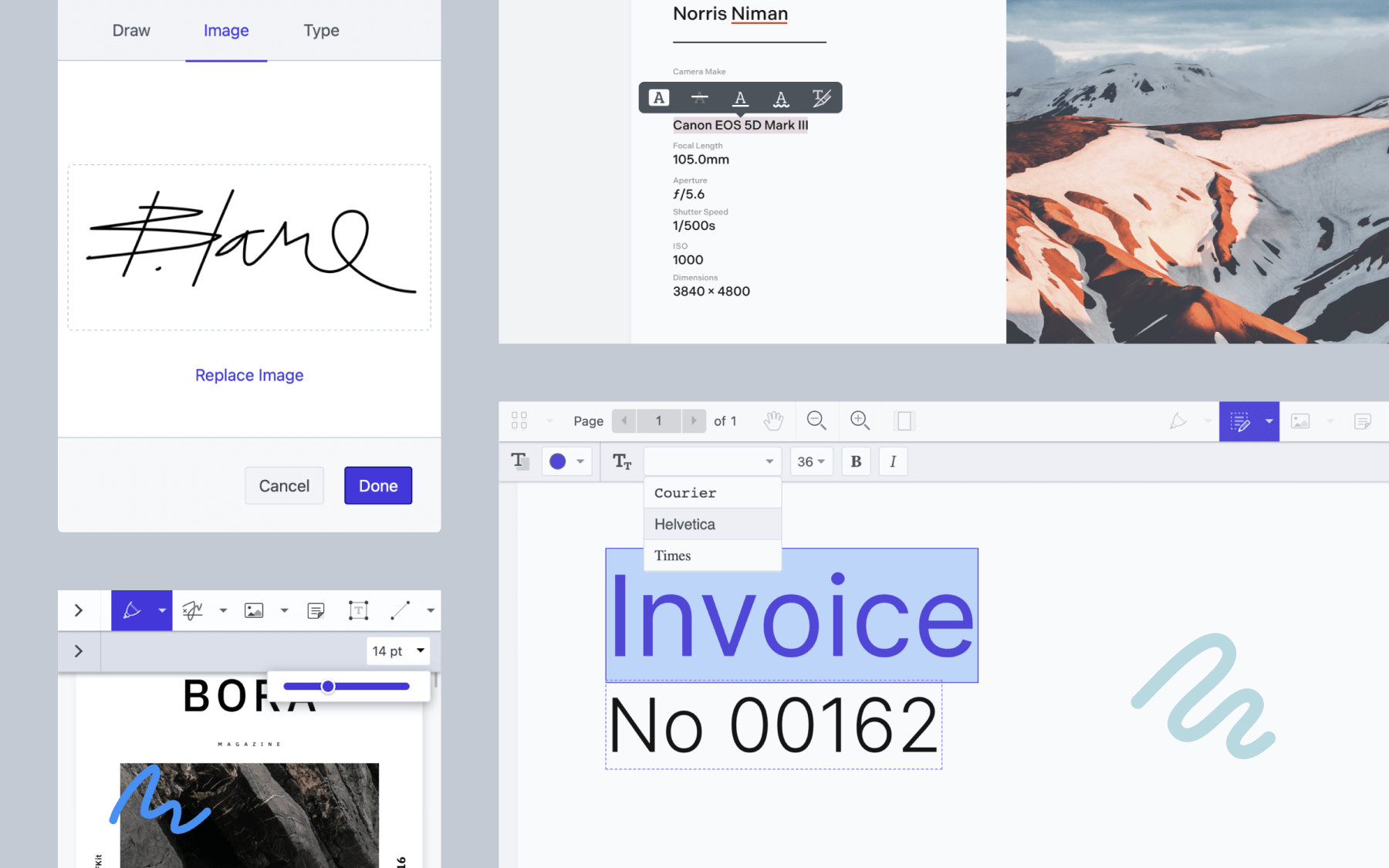Click the font size TT icon
The image size is (1389, 868).
point(622,461)
